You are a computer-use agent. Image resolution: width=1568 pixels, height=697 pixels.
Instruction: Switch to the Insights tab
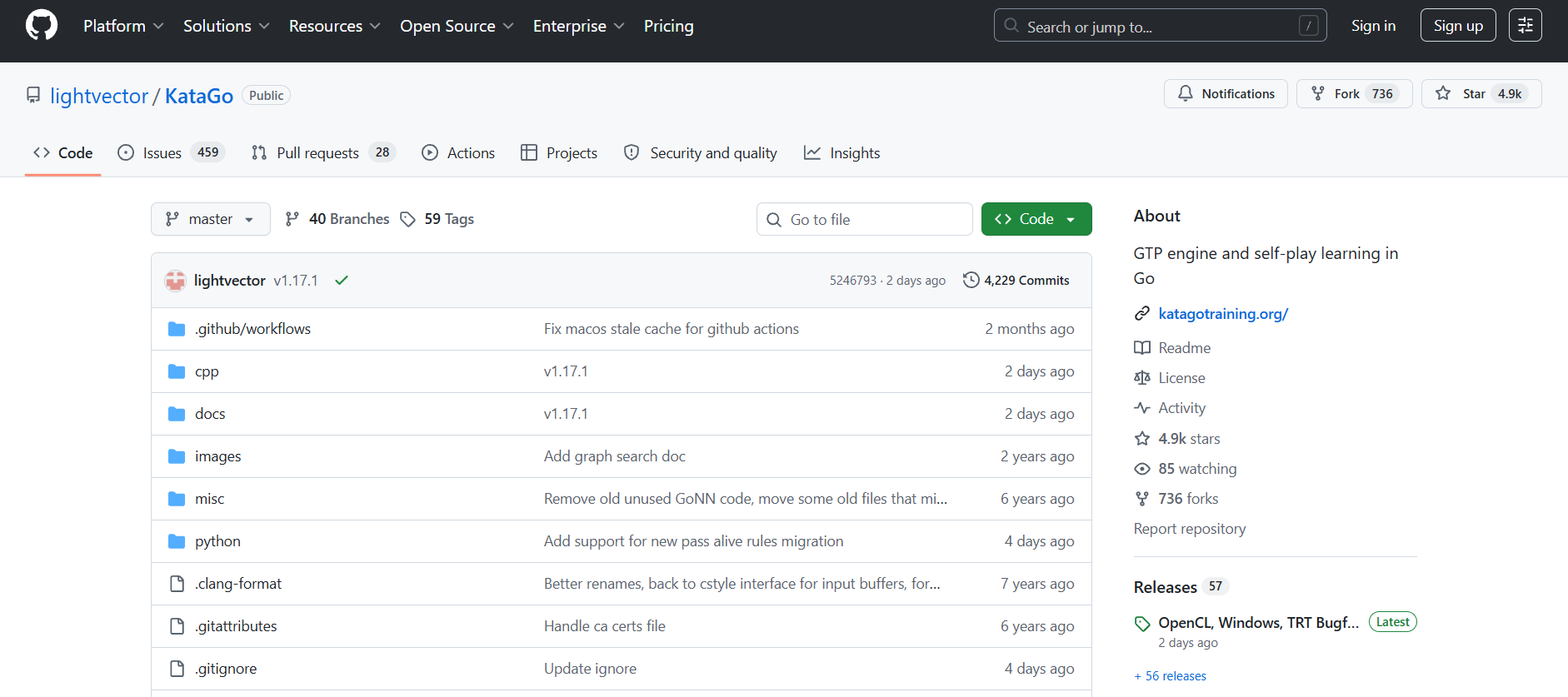(x=841, y=152)
